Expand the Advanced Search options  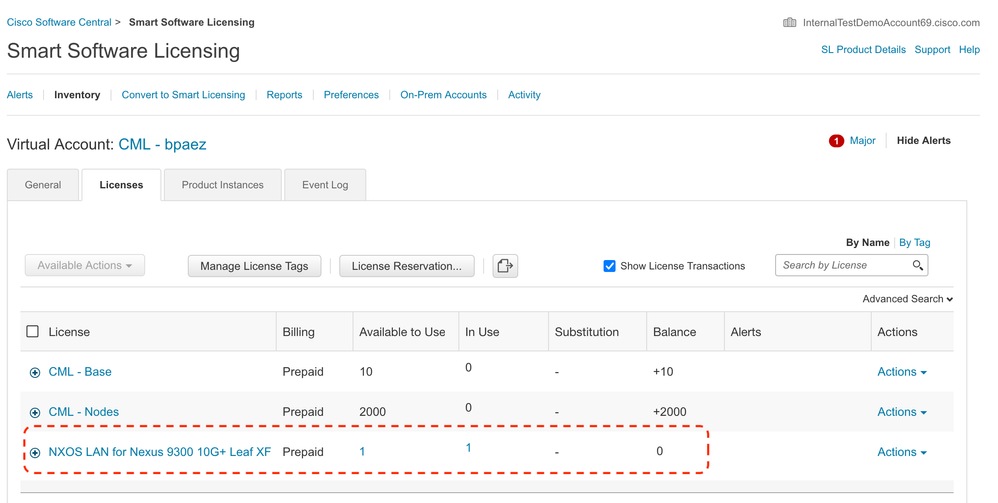907,299
